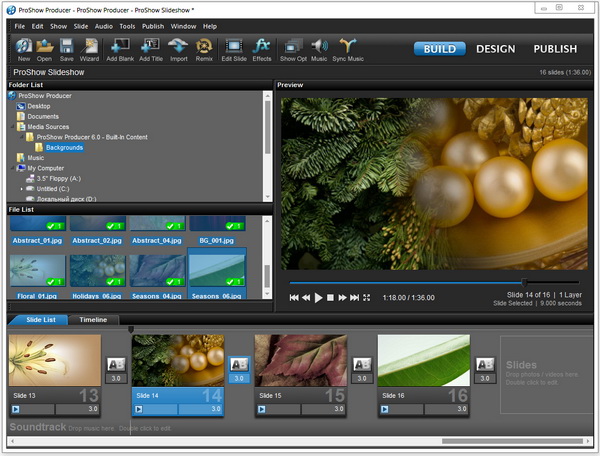Skip to the end of the preview
Viewport: 600px width, 456px height.
pos(354,298)
